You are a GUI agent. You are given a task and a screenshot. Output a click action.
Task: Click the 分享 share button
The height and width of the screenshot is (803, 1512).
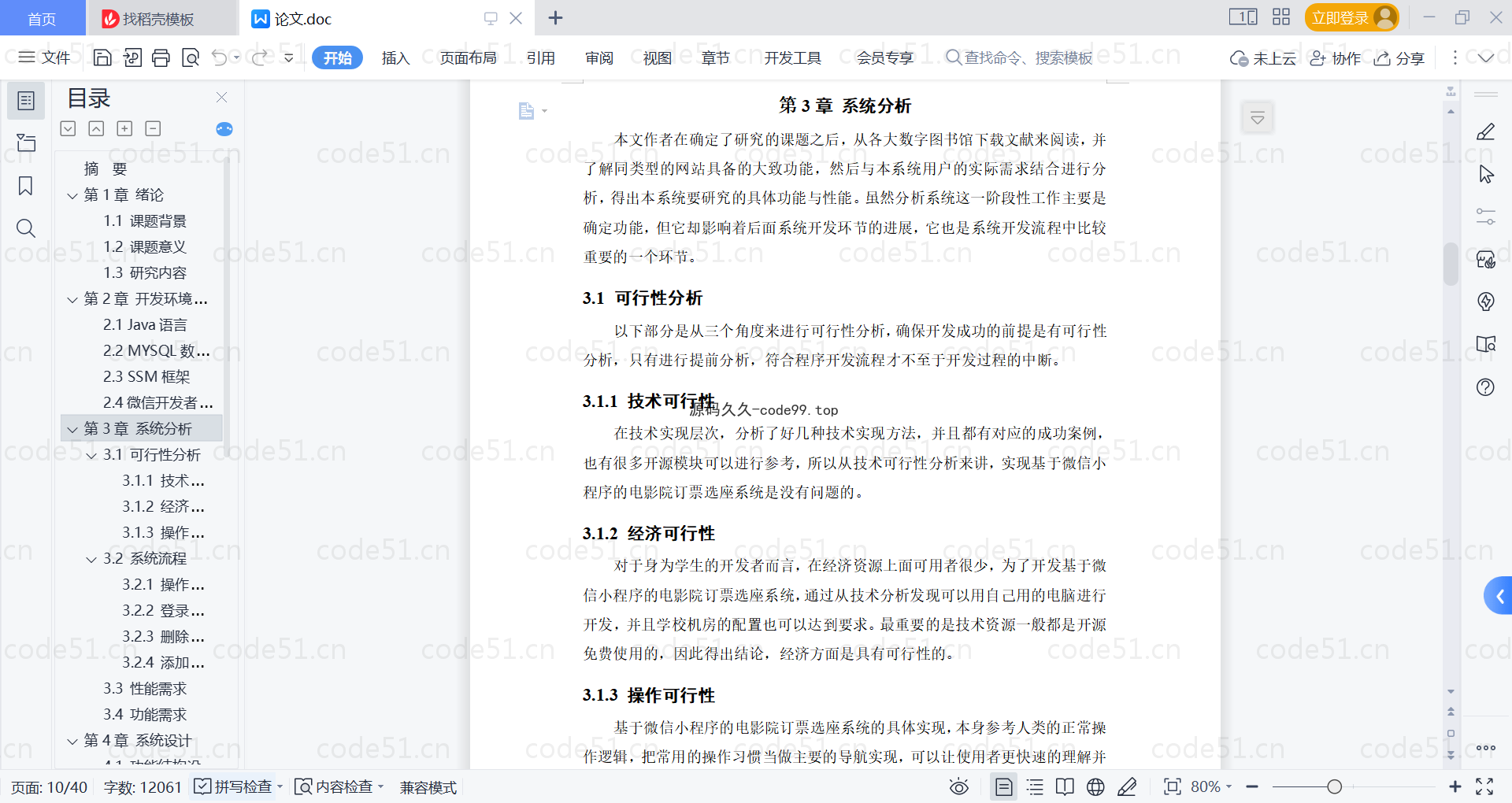point(1399,58)
